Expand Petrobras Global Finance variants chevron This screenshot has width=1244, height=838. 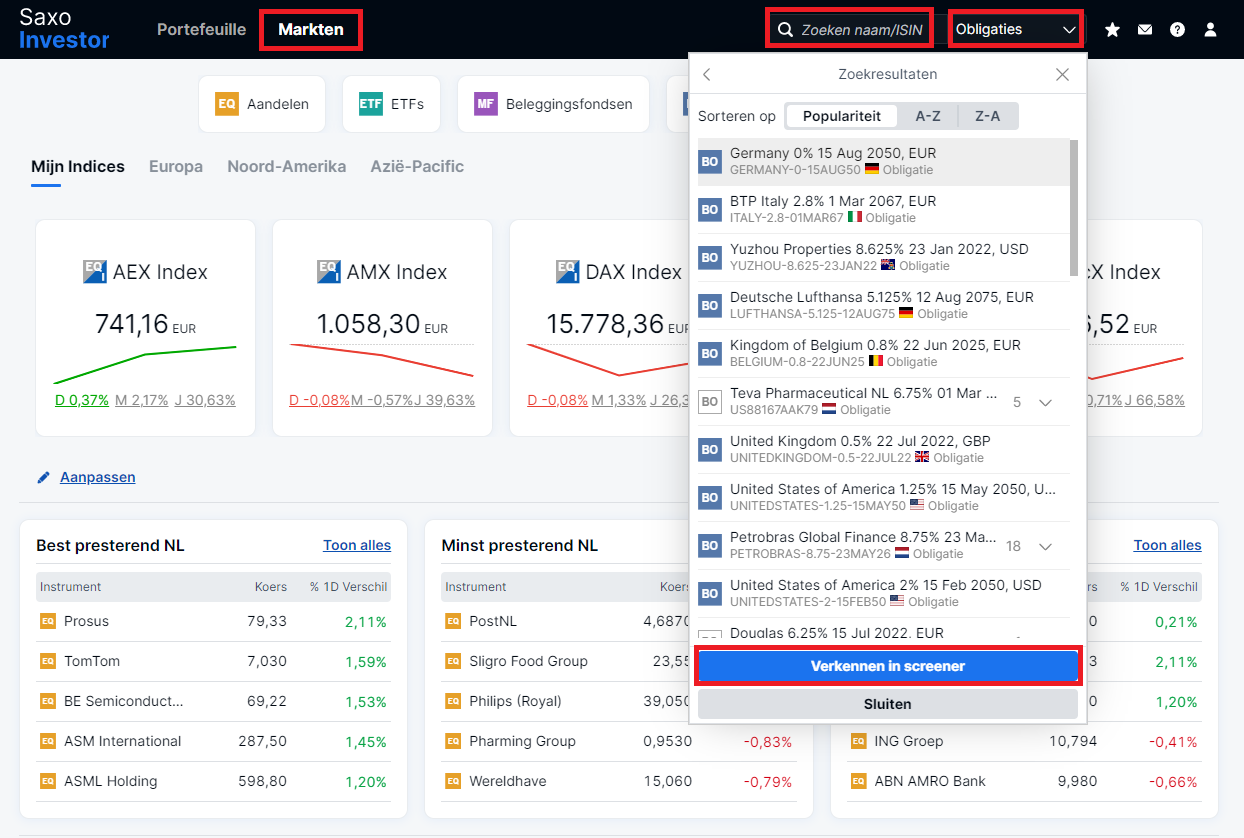click(x=1045, y=546)
